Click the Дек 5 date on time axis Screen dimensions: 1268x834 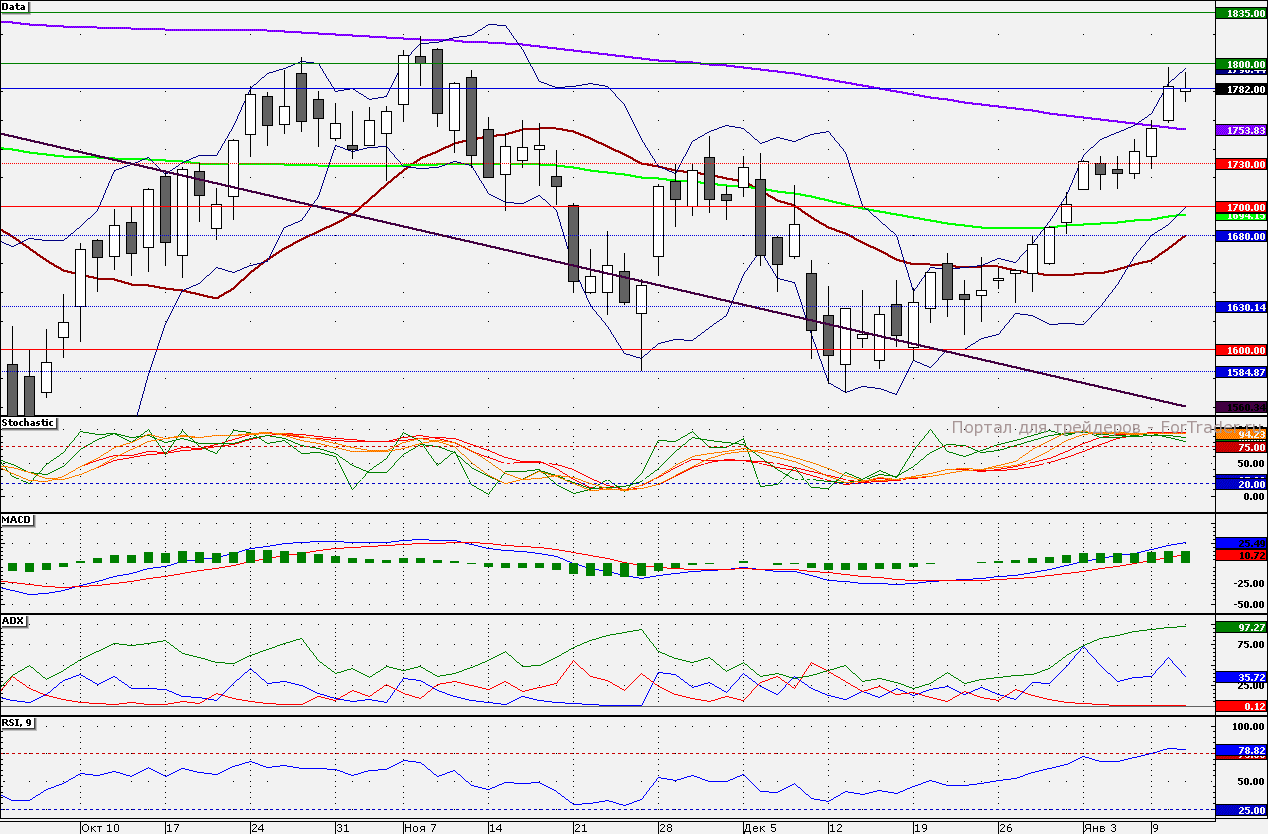[x=761, y=828]
